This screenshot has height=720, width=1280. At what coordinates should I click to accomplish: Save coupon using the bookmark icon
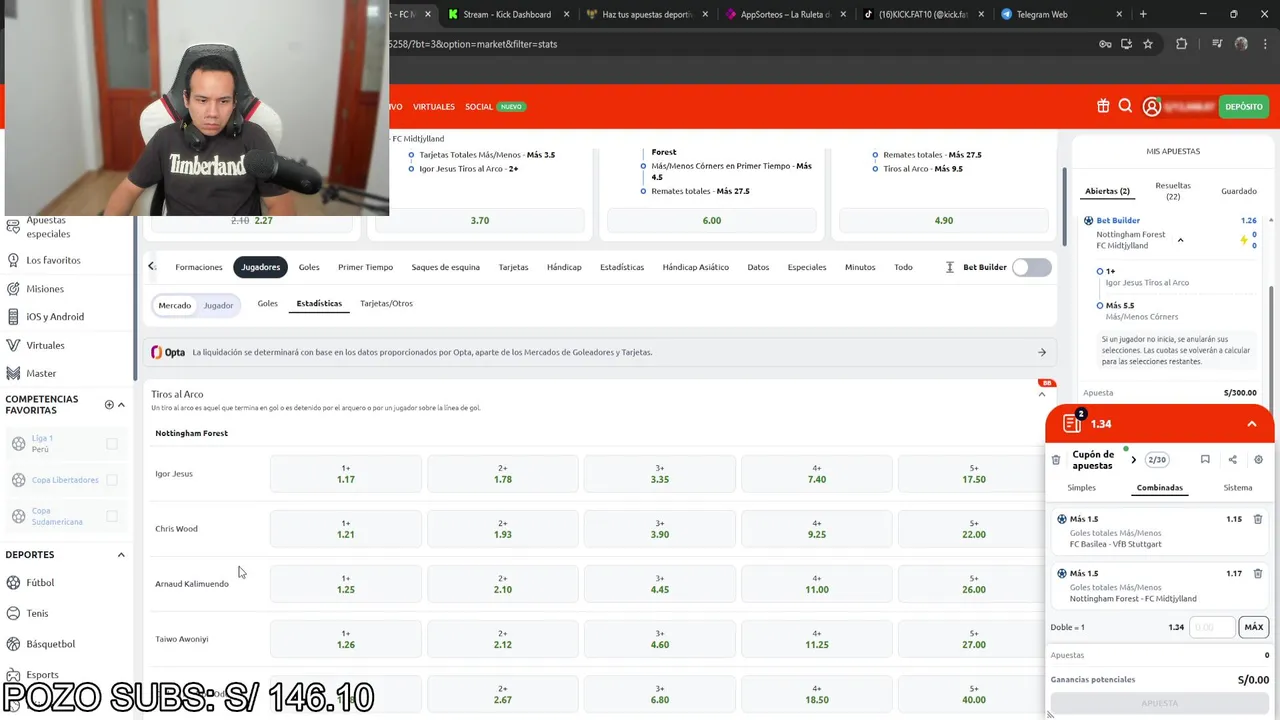coord(1205,460)
